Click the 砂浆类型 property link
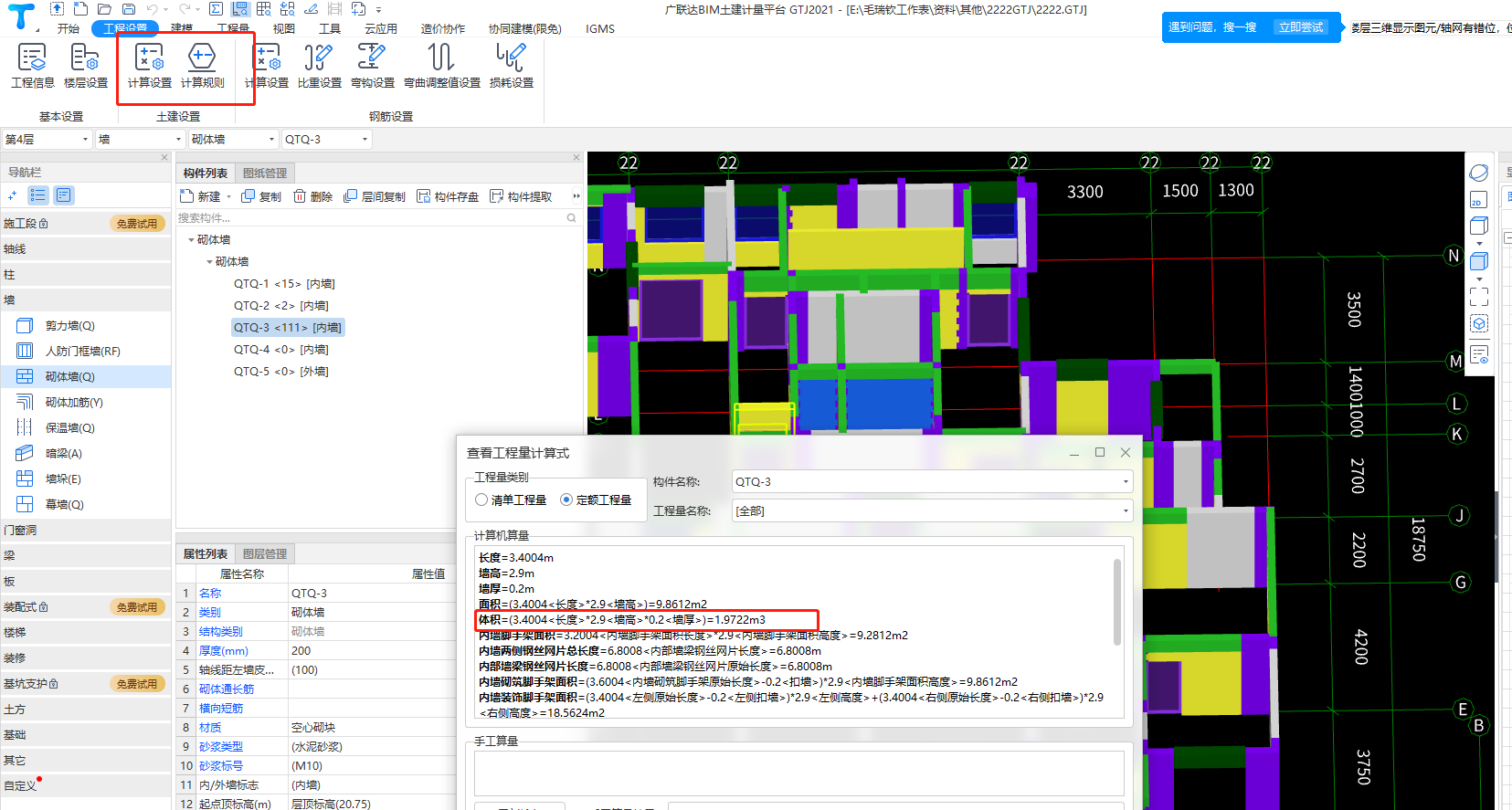 click(x=221, y=747)
